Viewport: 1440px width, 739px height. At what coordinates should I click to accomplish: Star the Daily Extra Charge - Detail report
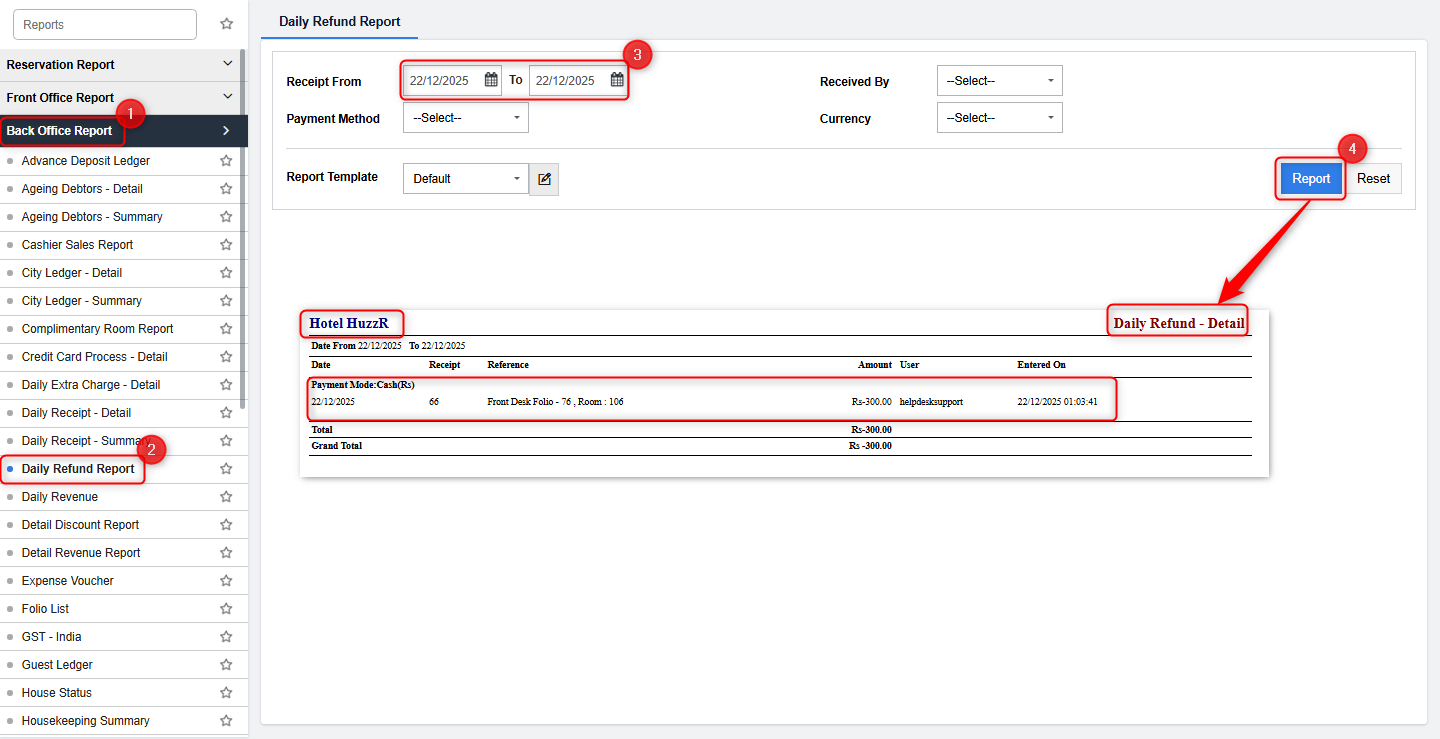click(226, 384)
